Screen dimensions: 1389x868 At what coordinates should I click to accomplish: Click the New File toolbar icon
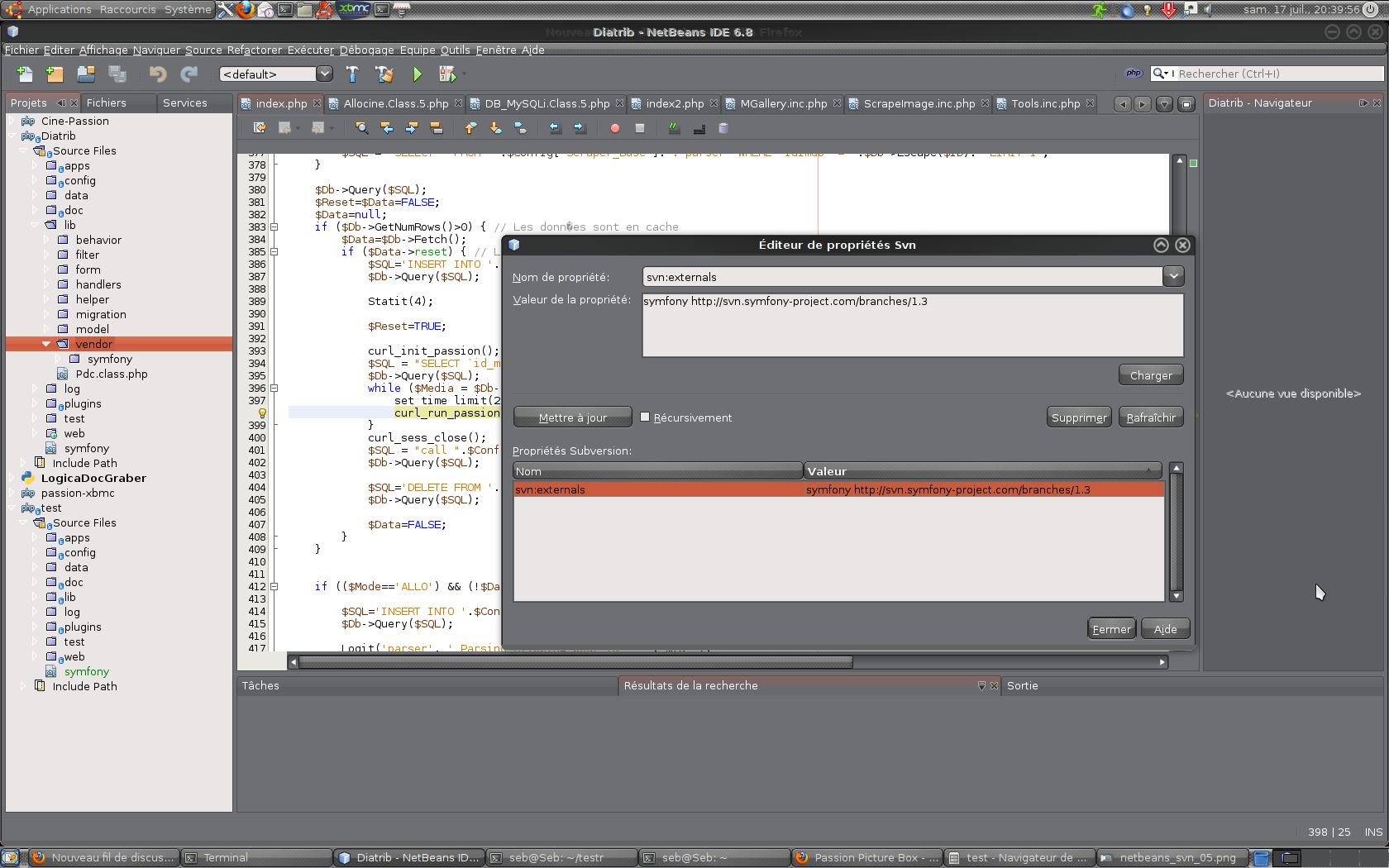coord(25,74)
